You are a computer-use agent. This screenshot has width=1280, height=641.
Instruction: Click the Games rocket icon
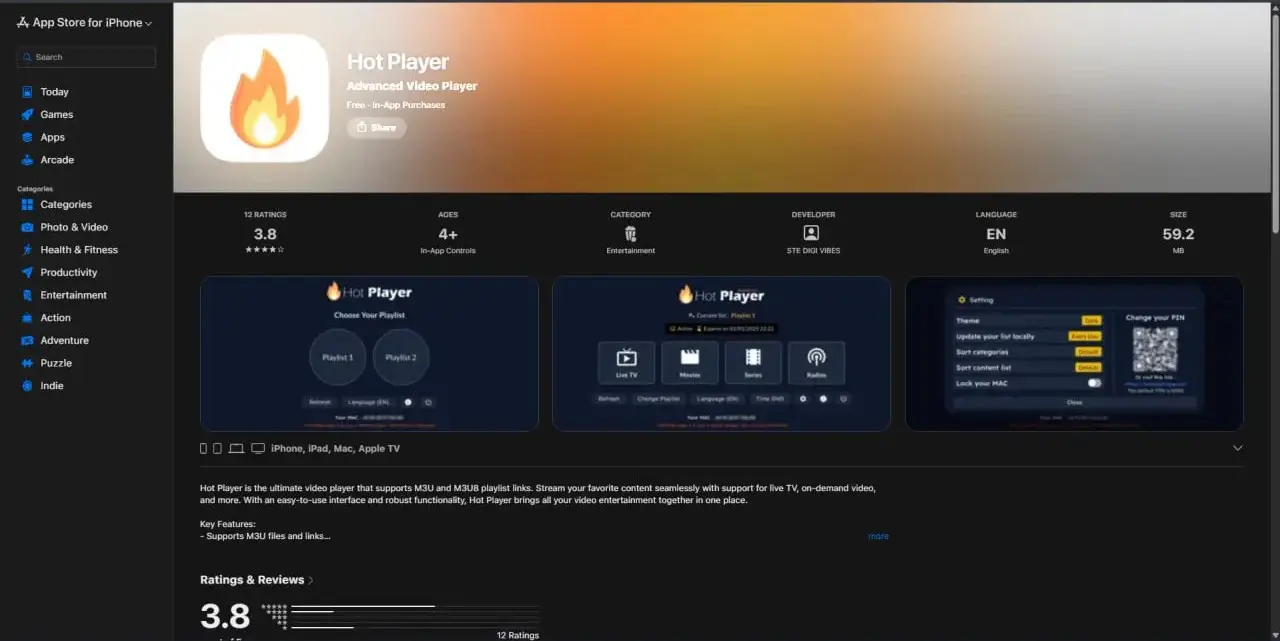coord(27,114)
